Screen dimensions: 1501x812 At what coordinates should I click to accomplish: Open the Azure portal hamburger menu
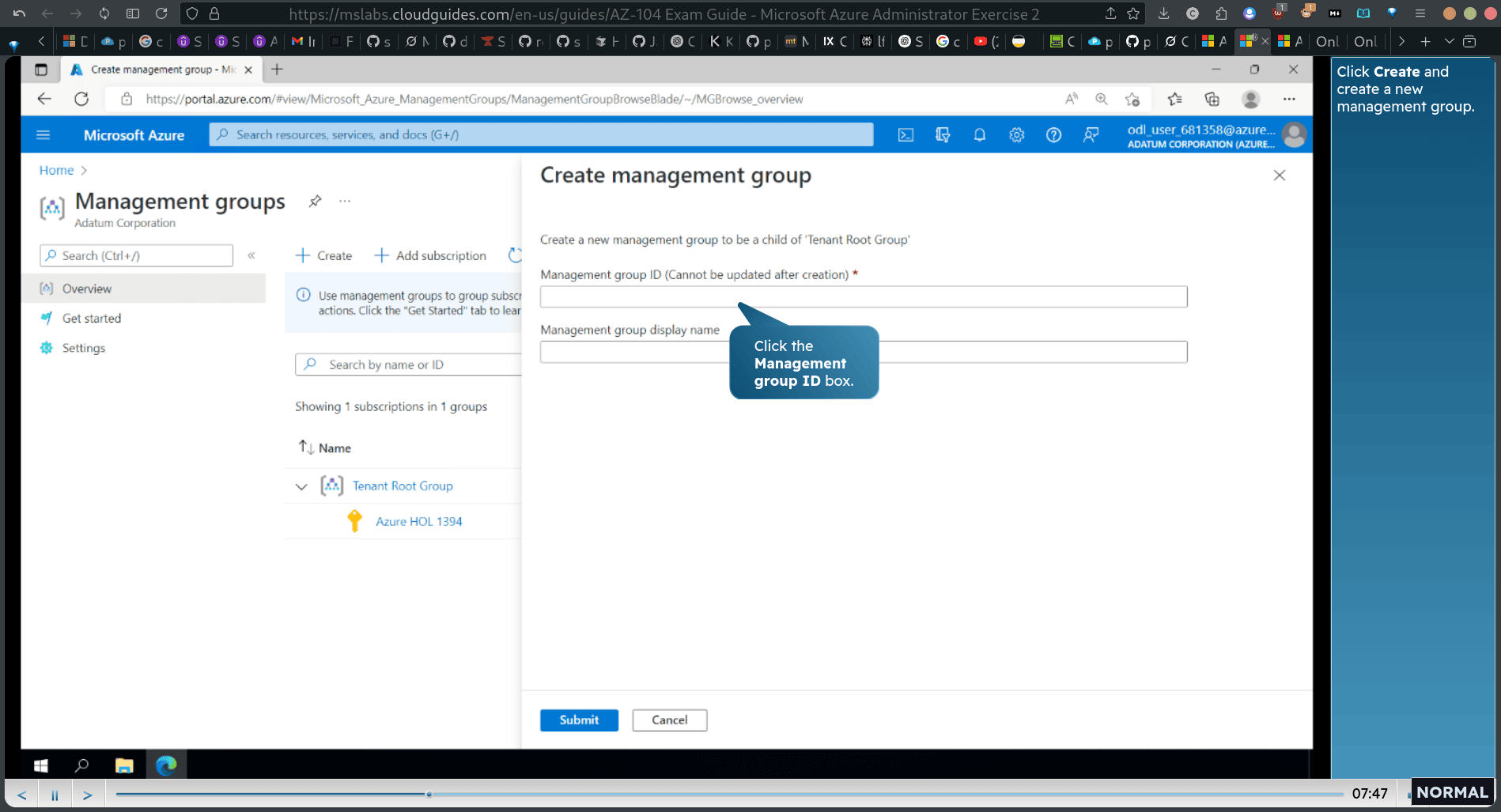tap(43, 135)
